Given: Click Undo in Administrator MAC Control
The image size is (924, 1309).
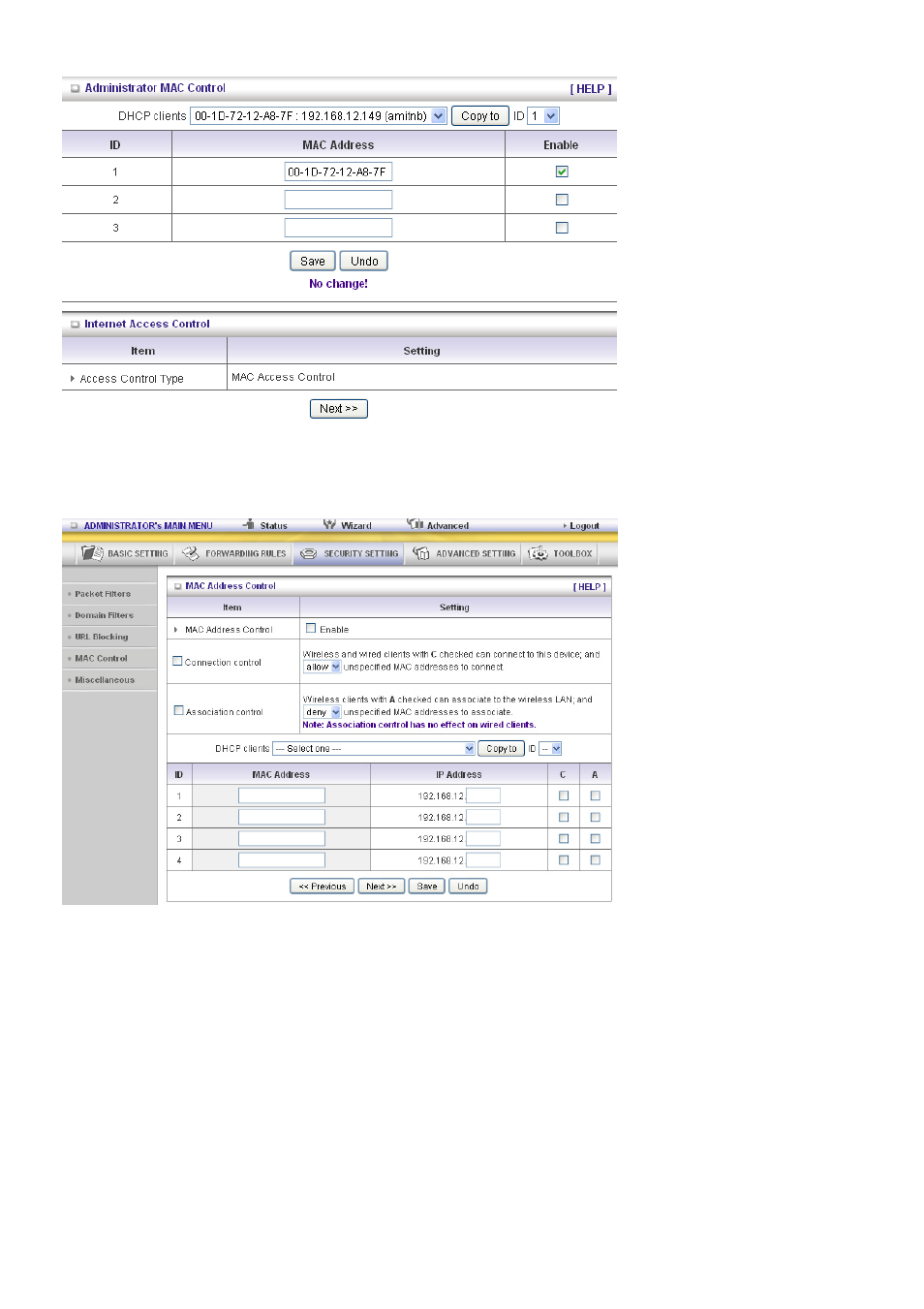Looking at the screenshot, I should [x=364, y=261].
